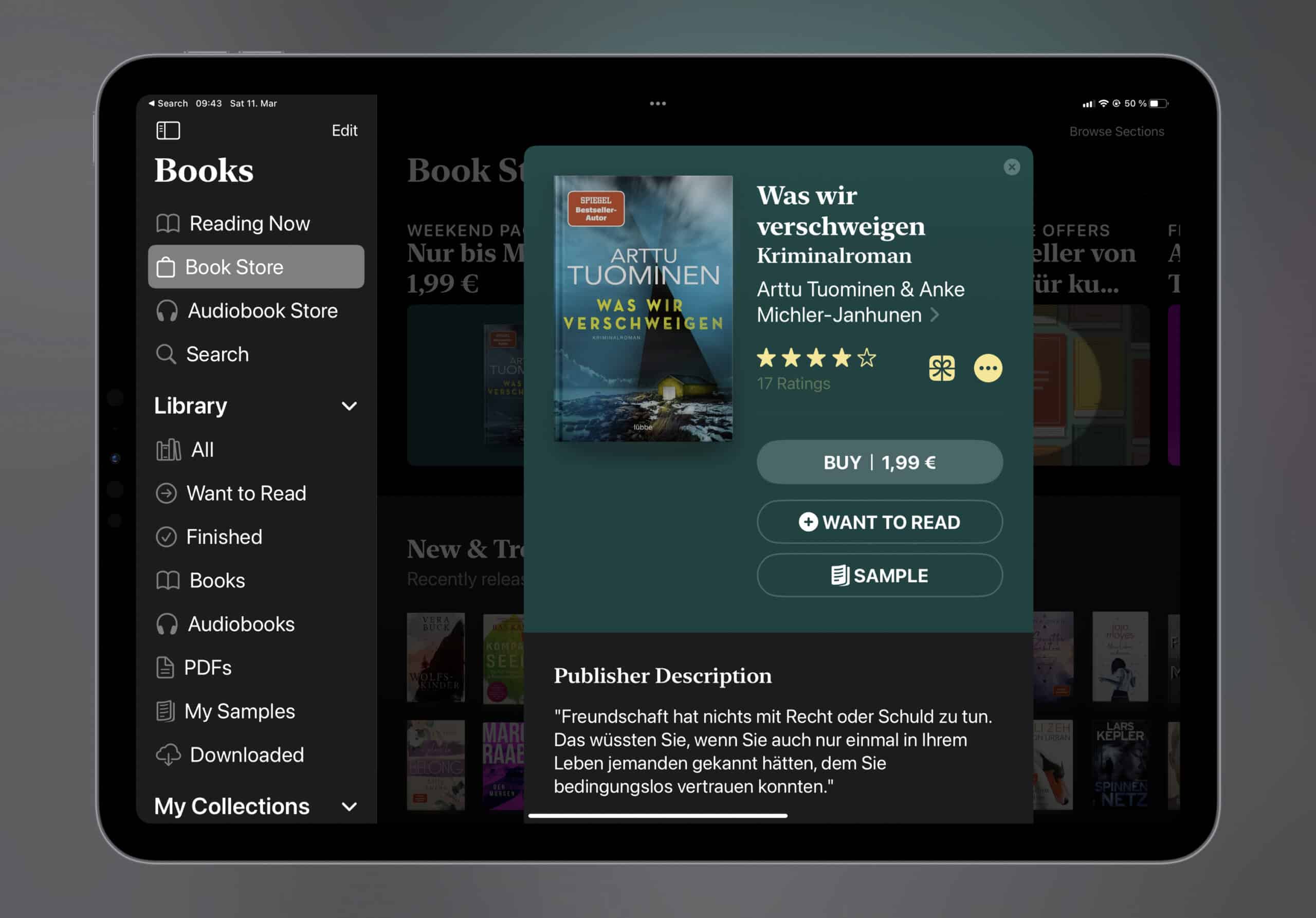Tap the battery indicator in status bar

coord(1159,103)
